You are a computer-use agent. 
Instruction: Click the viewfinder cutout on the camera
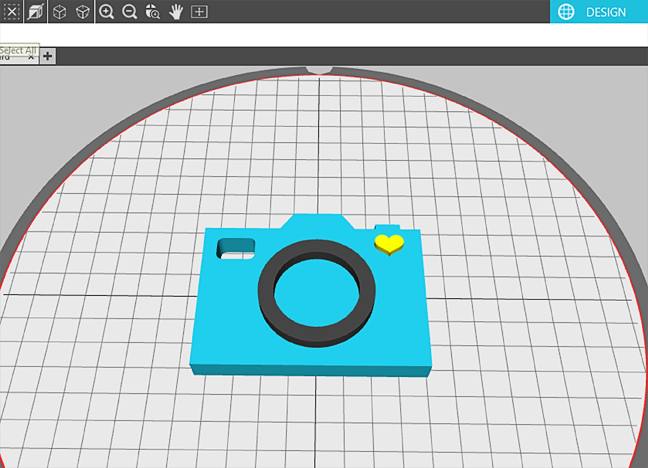pos(236,248)
